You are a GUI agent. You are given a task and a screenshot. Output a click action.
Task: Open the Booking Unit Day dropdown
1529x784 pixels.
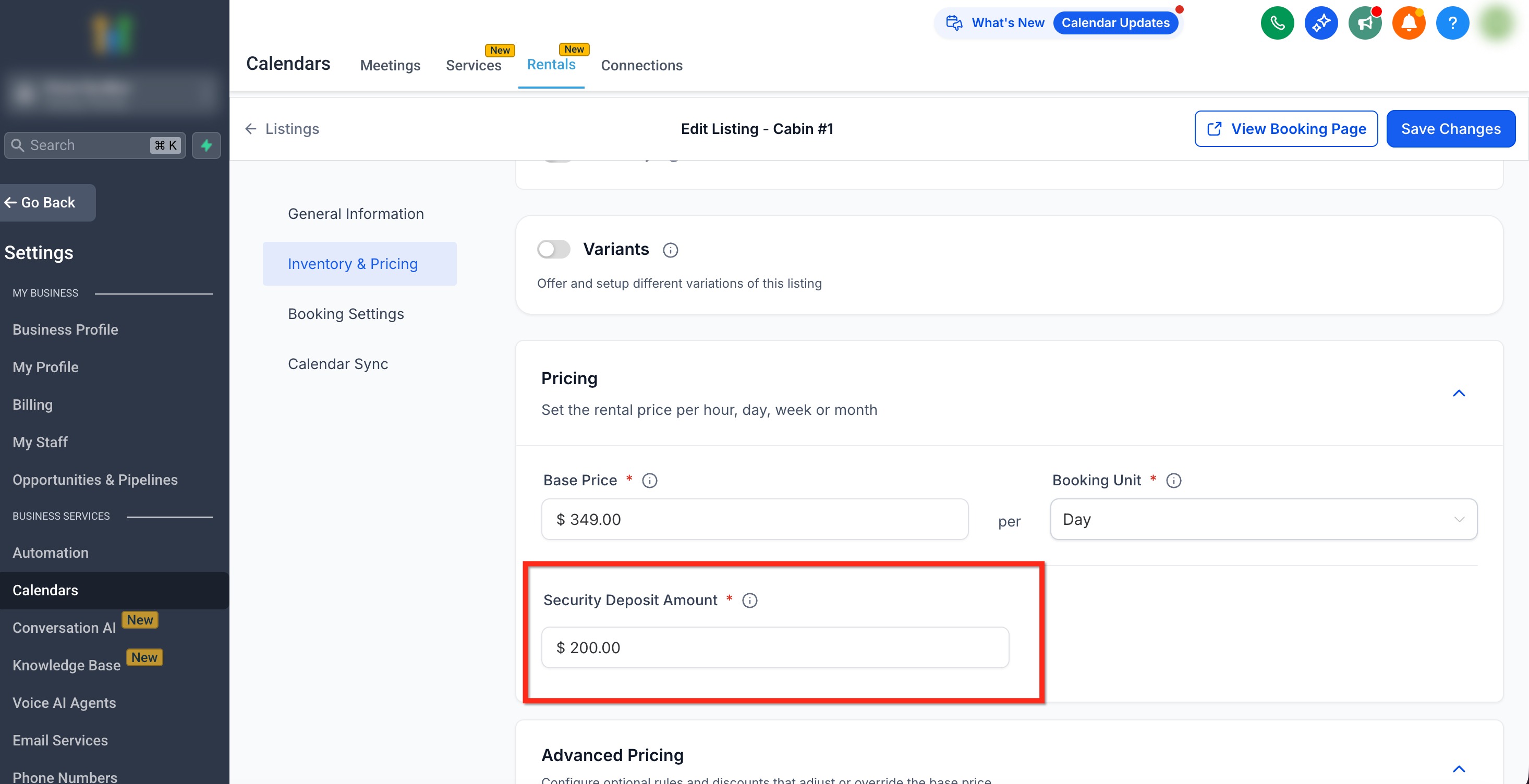tap(1263, 519)
